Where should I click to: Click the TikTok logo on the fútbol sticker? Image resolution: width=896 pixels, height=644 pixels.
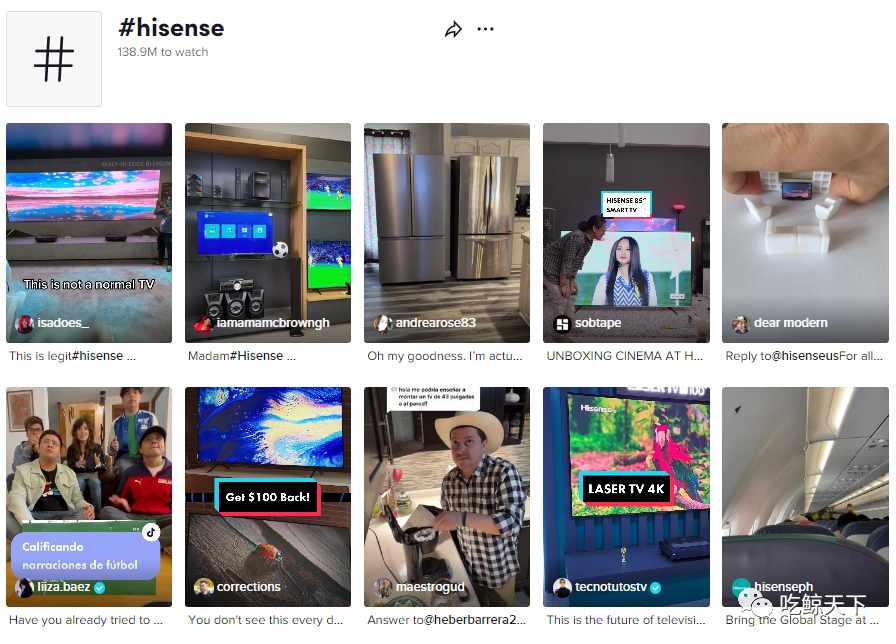[151, 532]
